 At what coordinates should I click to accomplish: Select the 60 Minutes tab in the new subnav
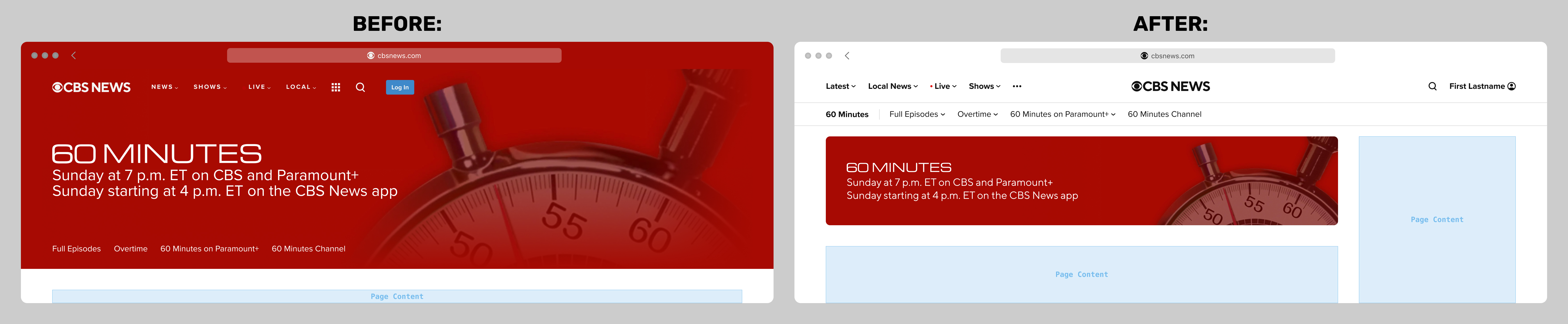point(847,114)
